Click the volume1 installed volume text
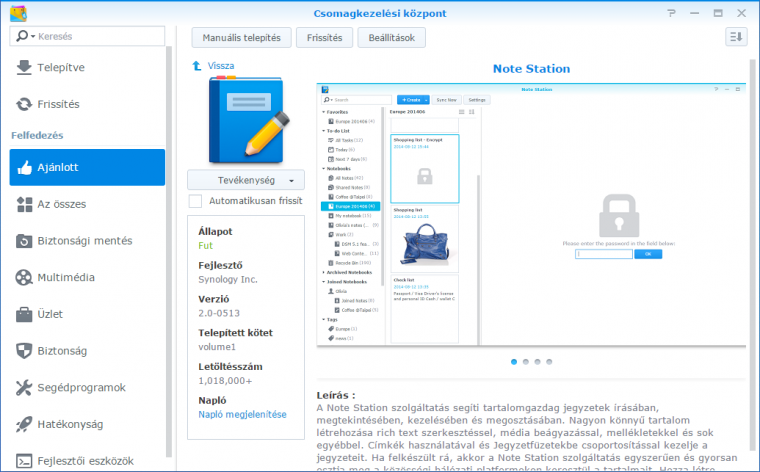The height and width of the screenshot is (472, 760). click(x=217, y=347)
